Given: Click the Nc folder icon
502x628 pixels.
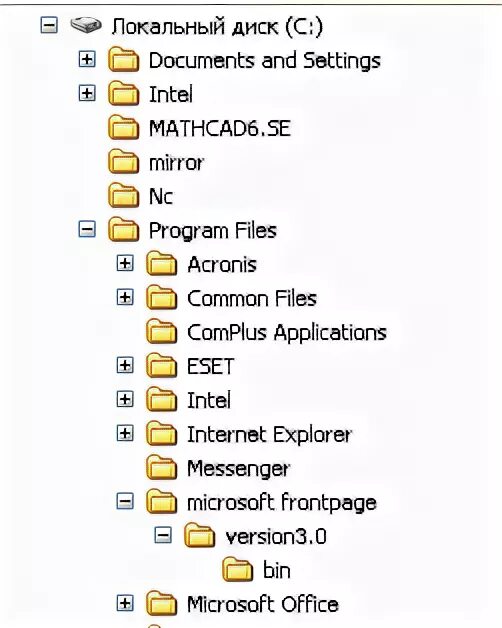Looking at the screenshot, I should tap(124, 196).
